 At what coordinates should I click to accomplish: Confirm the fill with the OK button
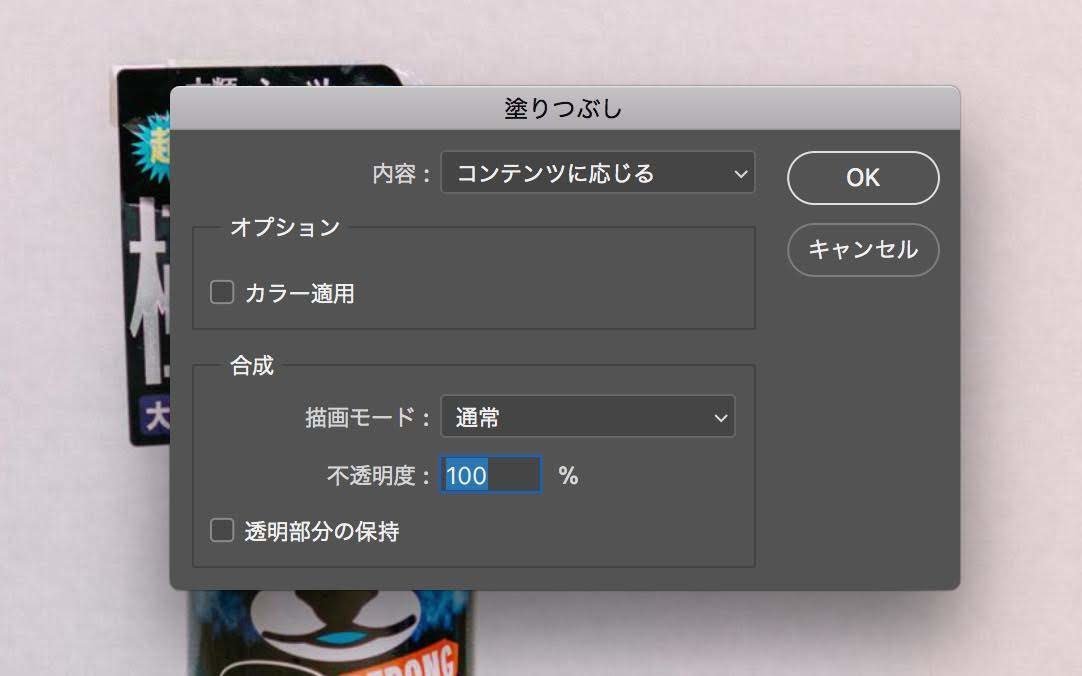[863, 178]
